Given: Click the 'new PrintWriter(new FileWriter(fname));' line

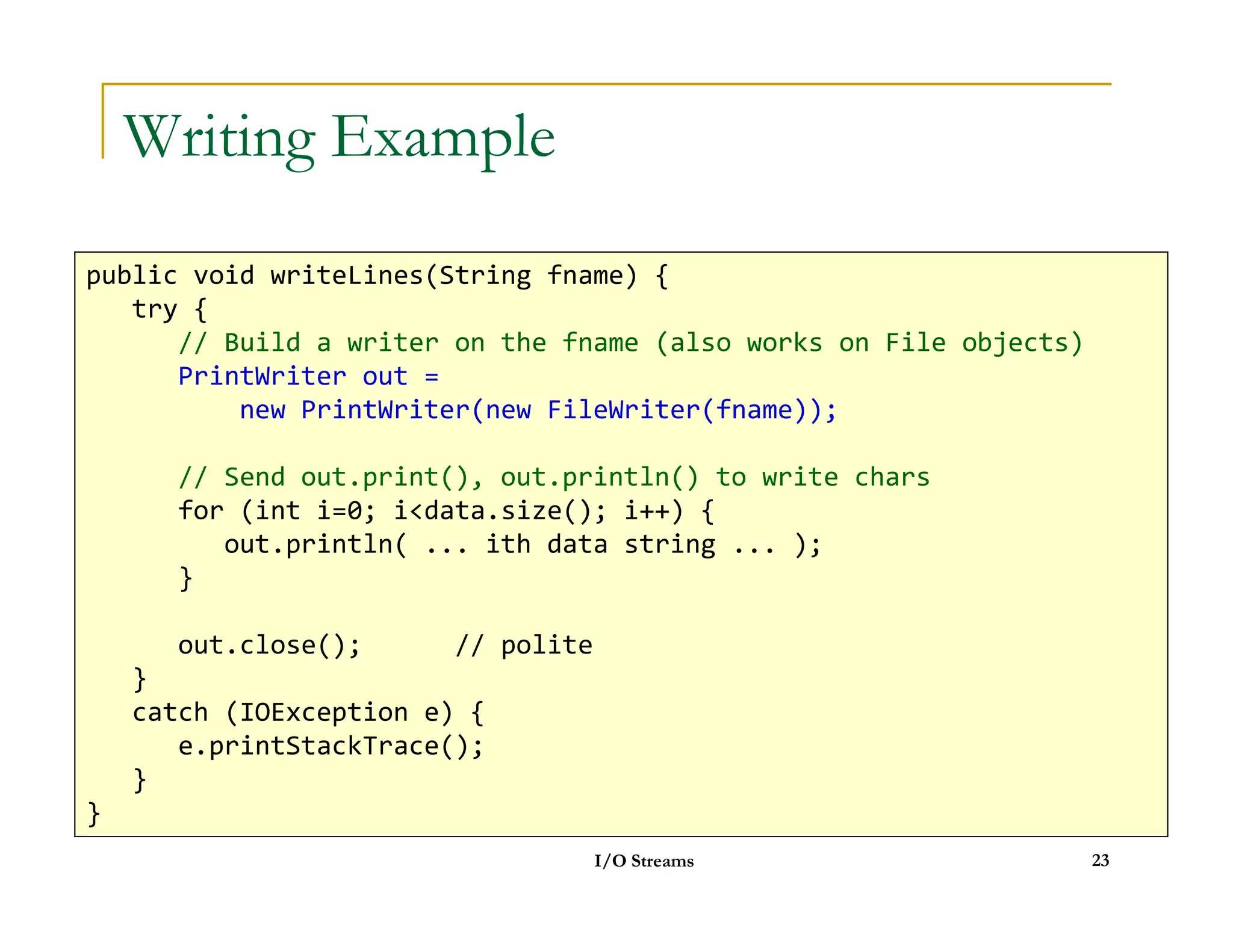Looking at the screenshot, I should 538,410.
